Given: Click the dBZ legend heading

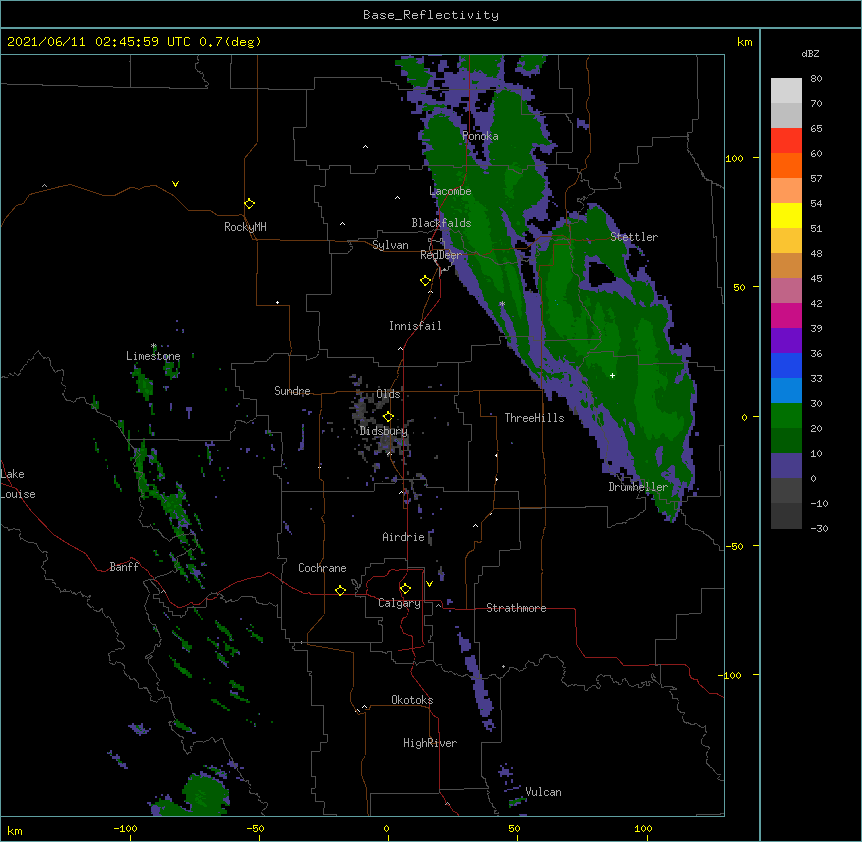Looking at the screenshot, I should 810,53.
